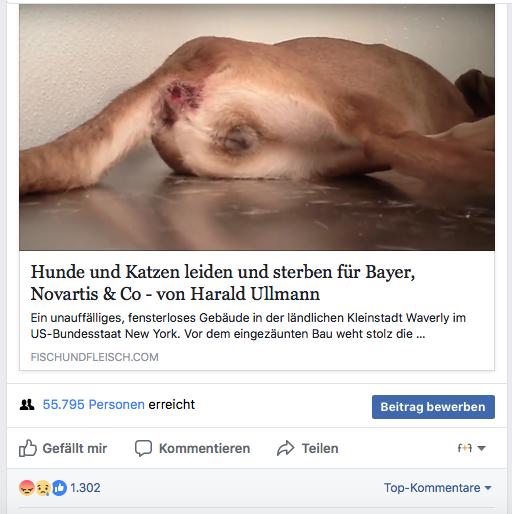Click the share arrow icon

click(x=286, y=448)
